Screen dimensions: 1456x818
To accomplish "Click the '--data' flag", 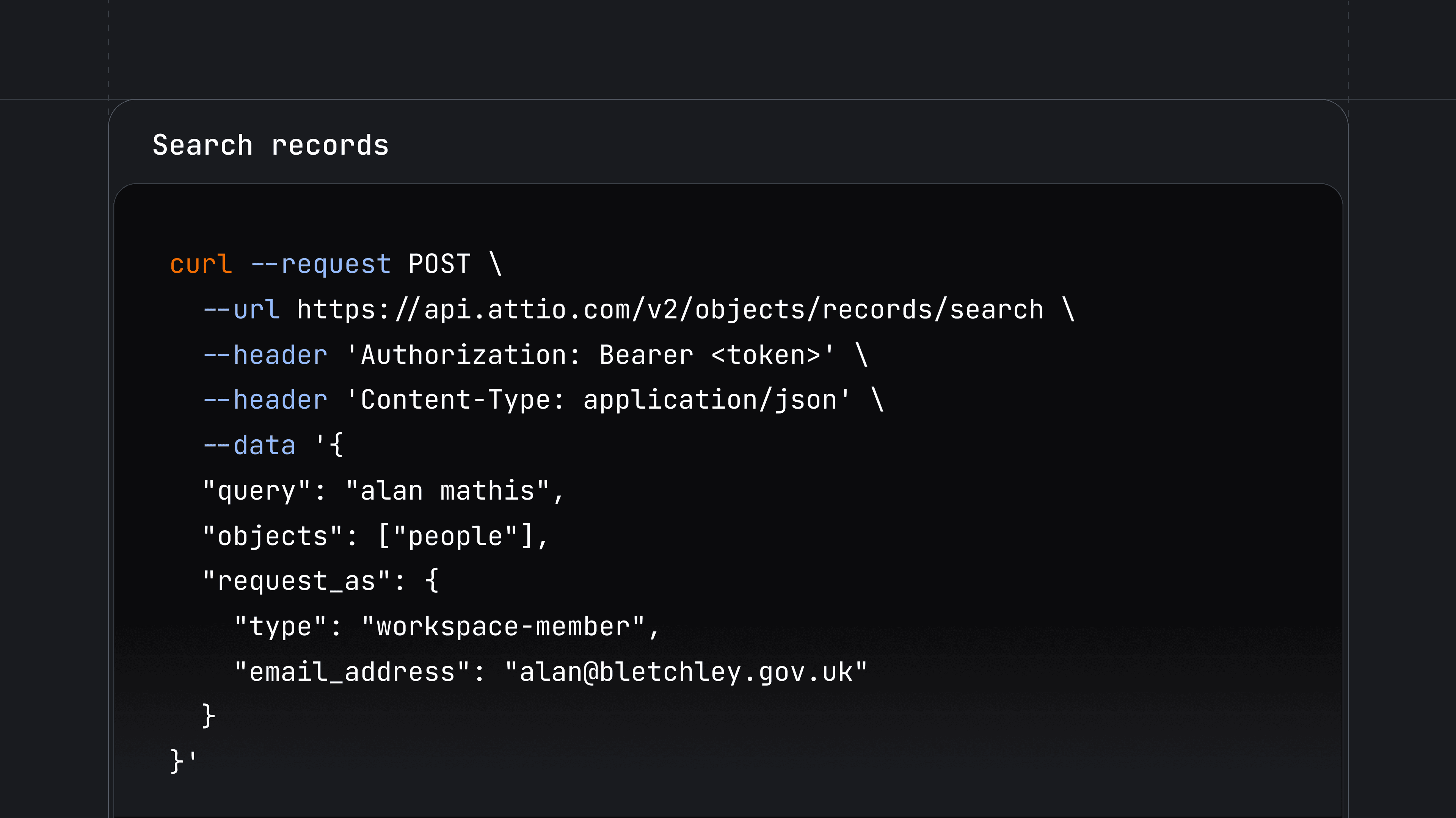I will (x=249, y=445).
